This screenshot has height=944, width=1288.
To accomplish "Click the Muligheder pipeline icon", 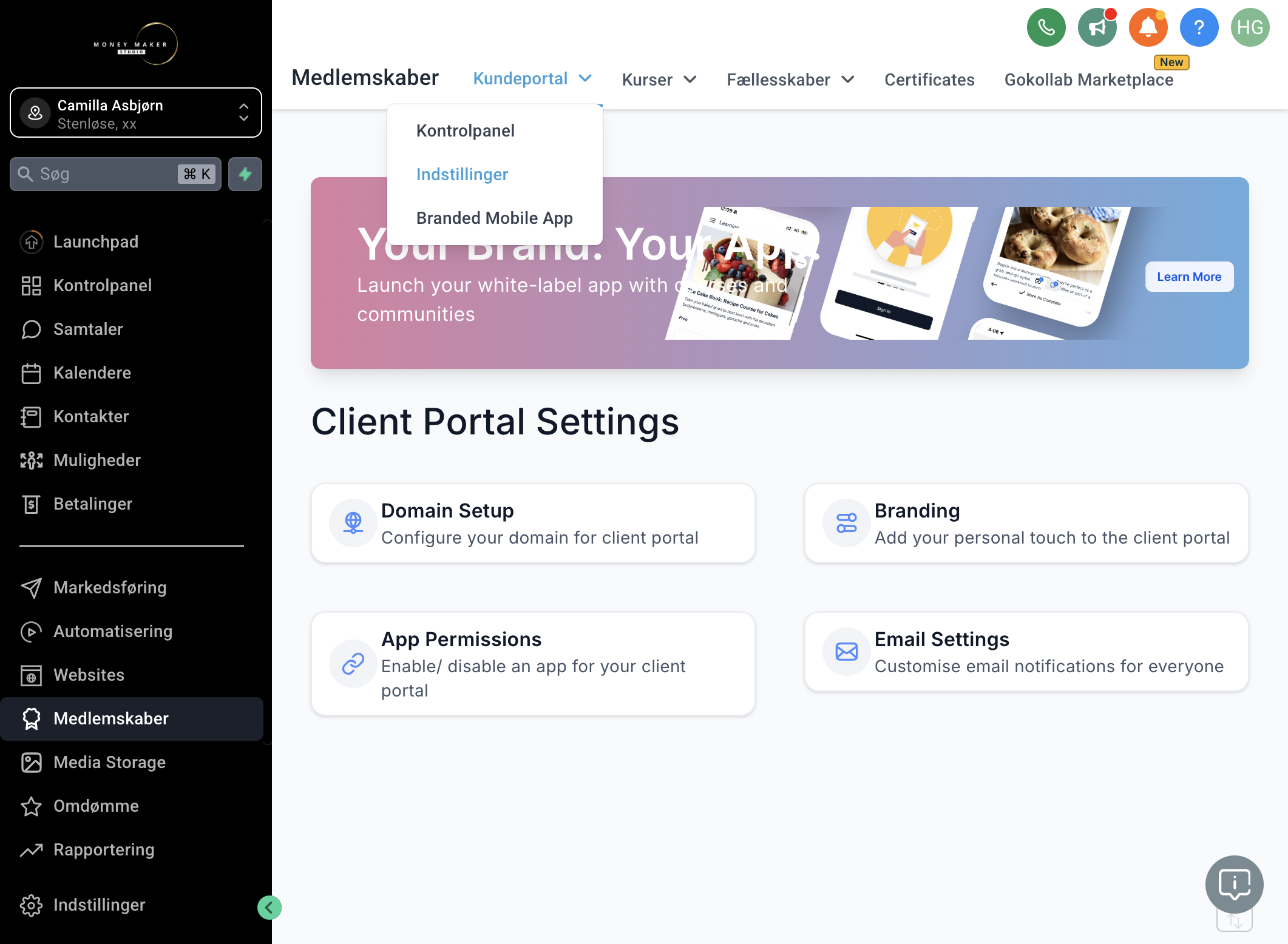I will click(32, 460).
